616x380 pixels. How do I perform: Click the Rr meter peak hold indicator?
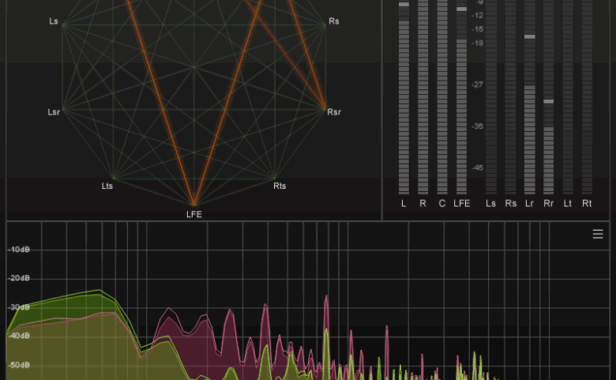548,101
